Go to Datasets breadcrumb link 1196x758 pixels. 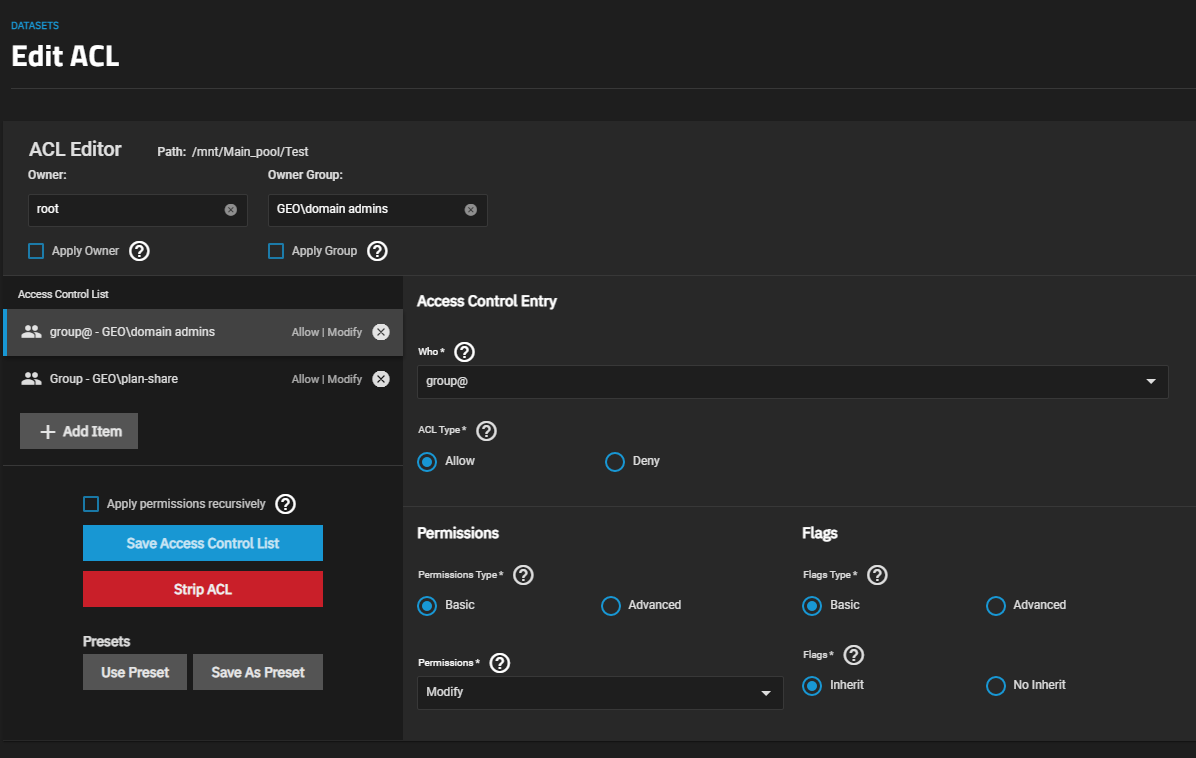(x=35, y=25)
